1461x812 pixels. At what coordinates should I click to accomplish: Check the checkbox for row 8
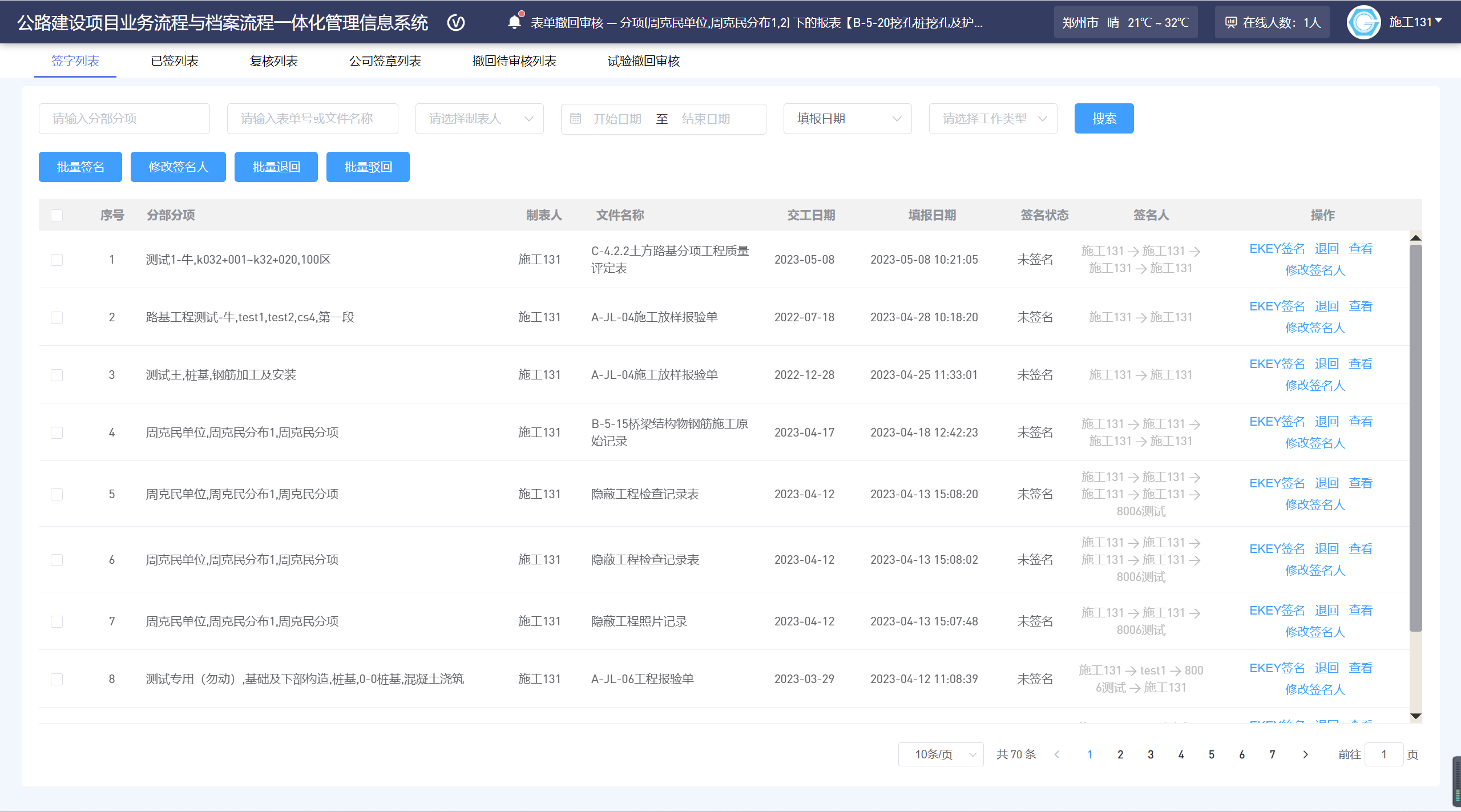[56, 679]
